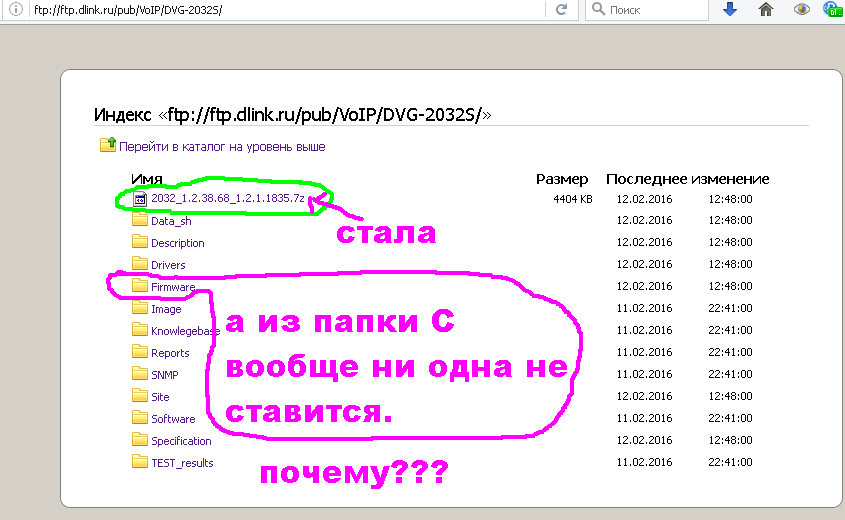Click the Image folder icon
The width and height of the screenshot is (845, 520).
pos(140,308)
